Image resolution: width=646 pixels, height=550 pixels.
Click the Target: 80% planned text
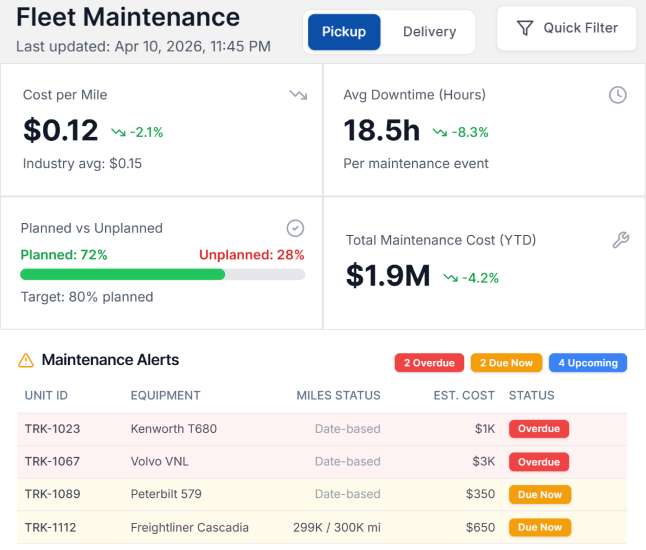pos(87,297)
